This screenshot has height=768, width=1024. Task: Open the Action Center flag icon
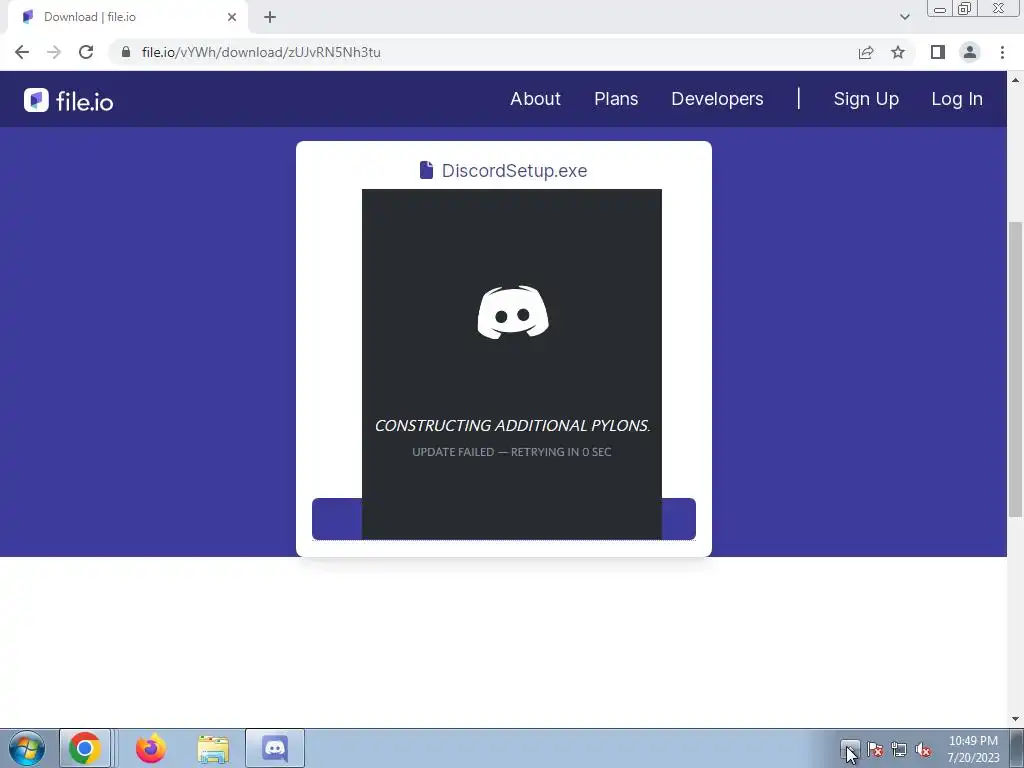coord(875,750)
